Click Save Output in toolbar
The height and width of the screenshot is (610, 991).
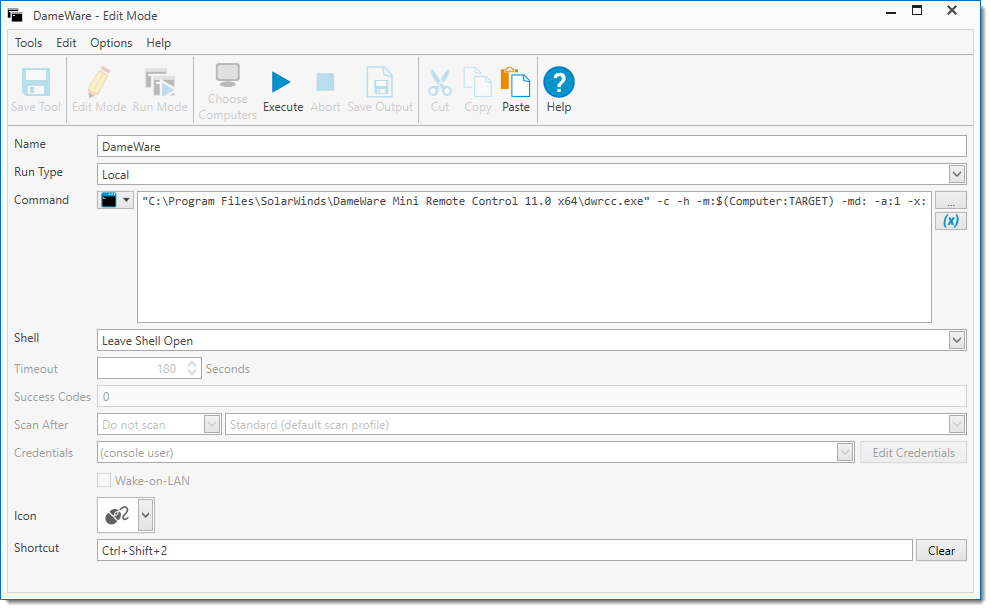pos(380,90)
